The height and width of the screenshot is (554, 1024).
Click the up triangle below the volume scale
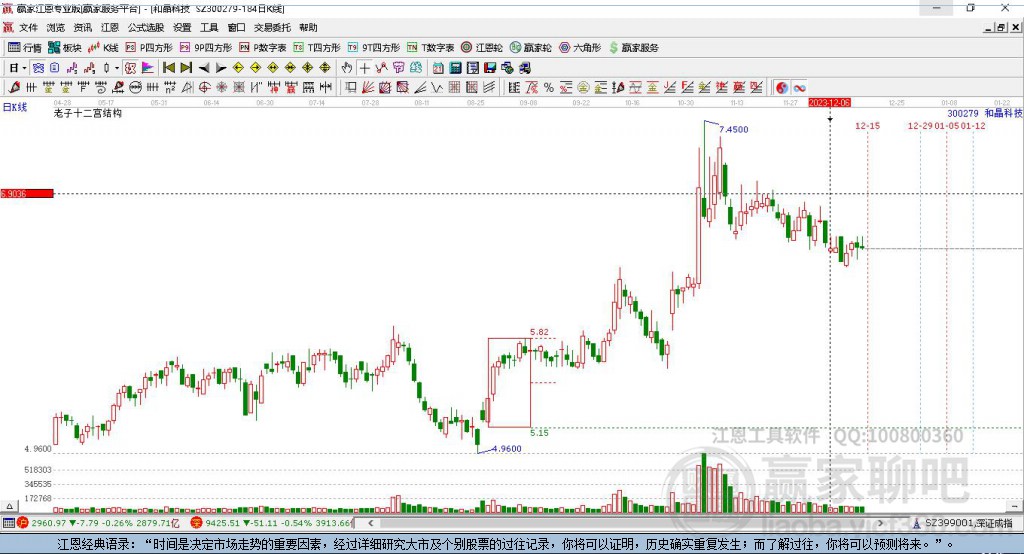(9, 506)
